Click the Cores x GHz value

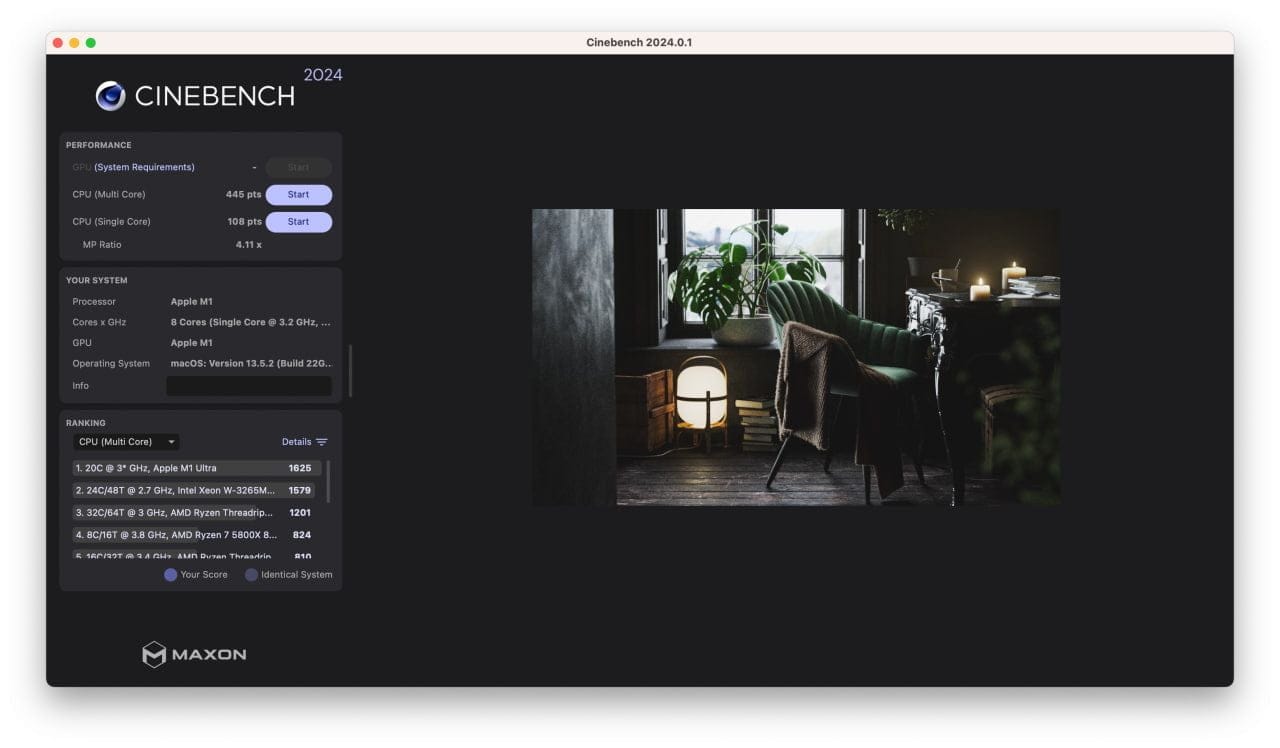point(251,323)
